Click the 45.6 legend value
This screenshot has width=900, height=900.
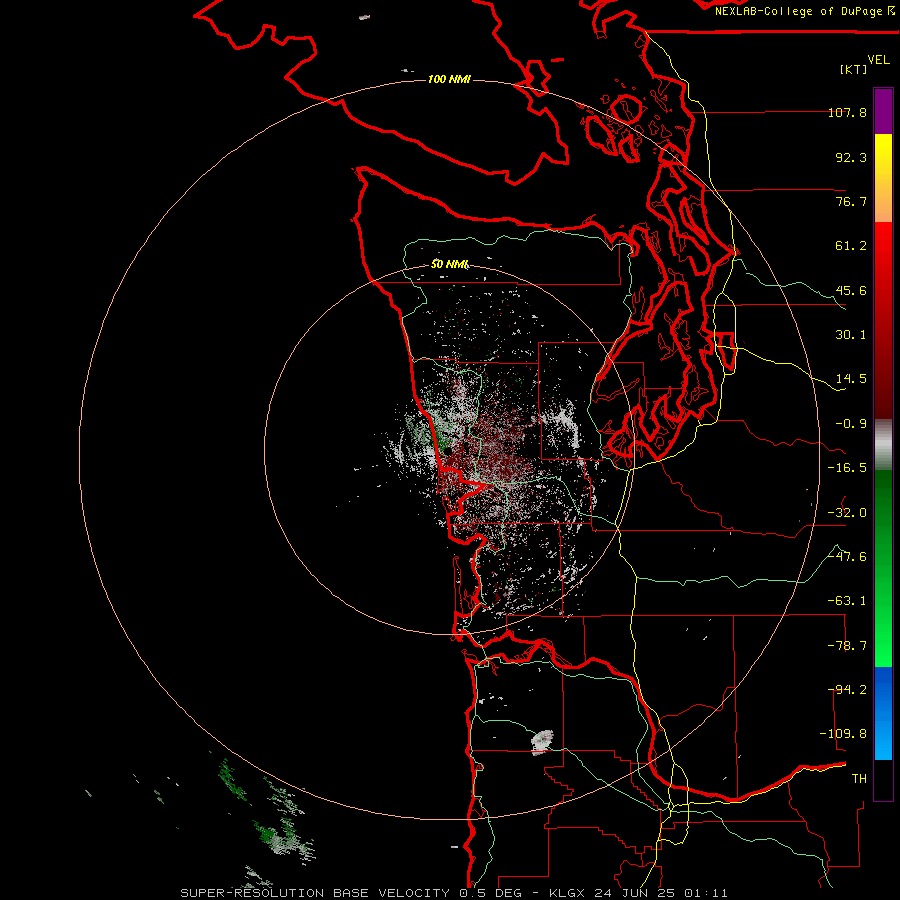point(851,290)
